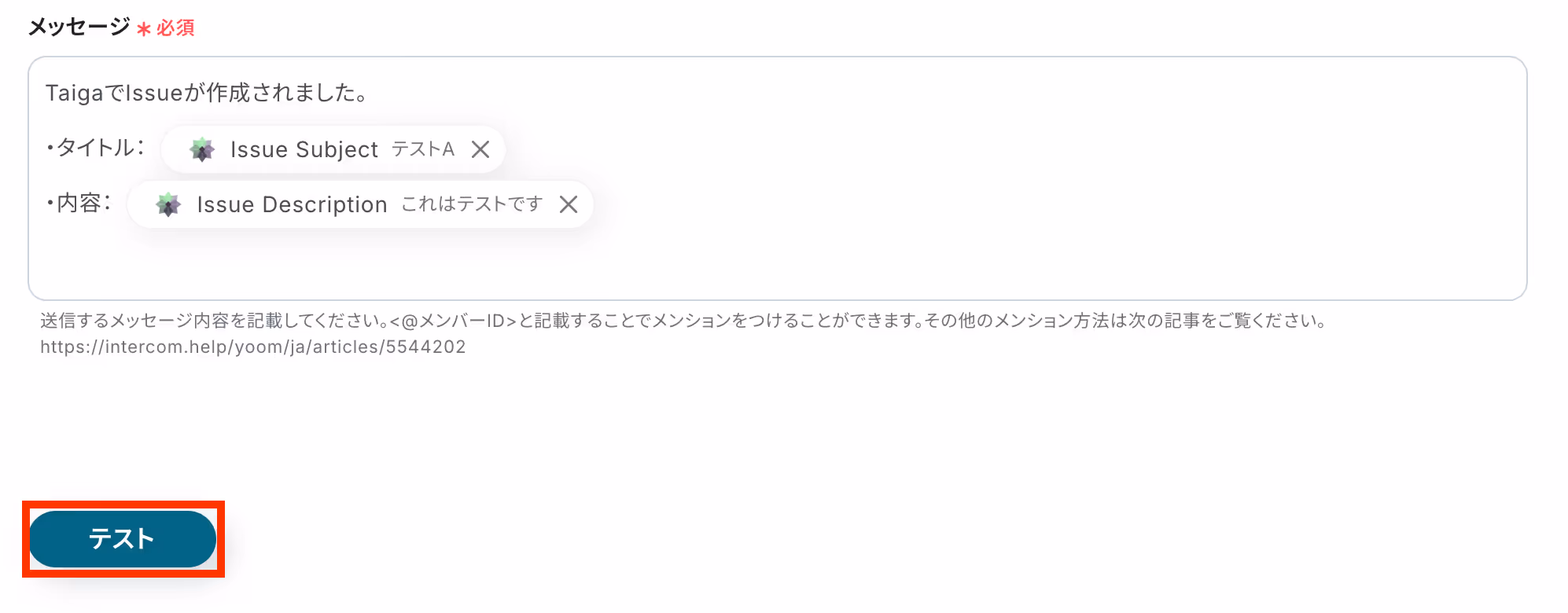Click the Taiga icon in Issue Description chip
The image size is (1568, 613).
(168, 204)
